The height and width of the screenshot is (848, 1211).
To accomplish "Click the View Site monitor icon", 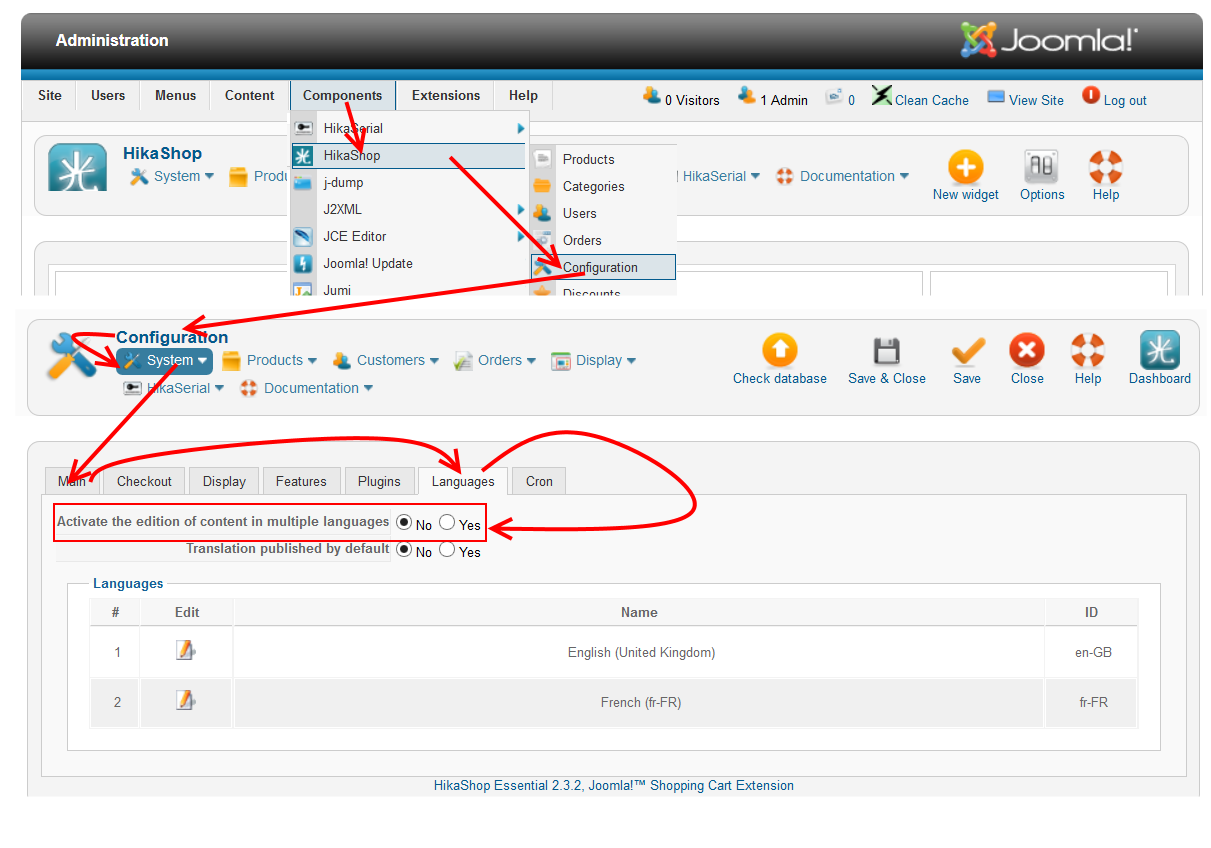I will tap(995, 97).
